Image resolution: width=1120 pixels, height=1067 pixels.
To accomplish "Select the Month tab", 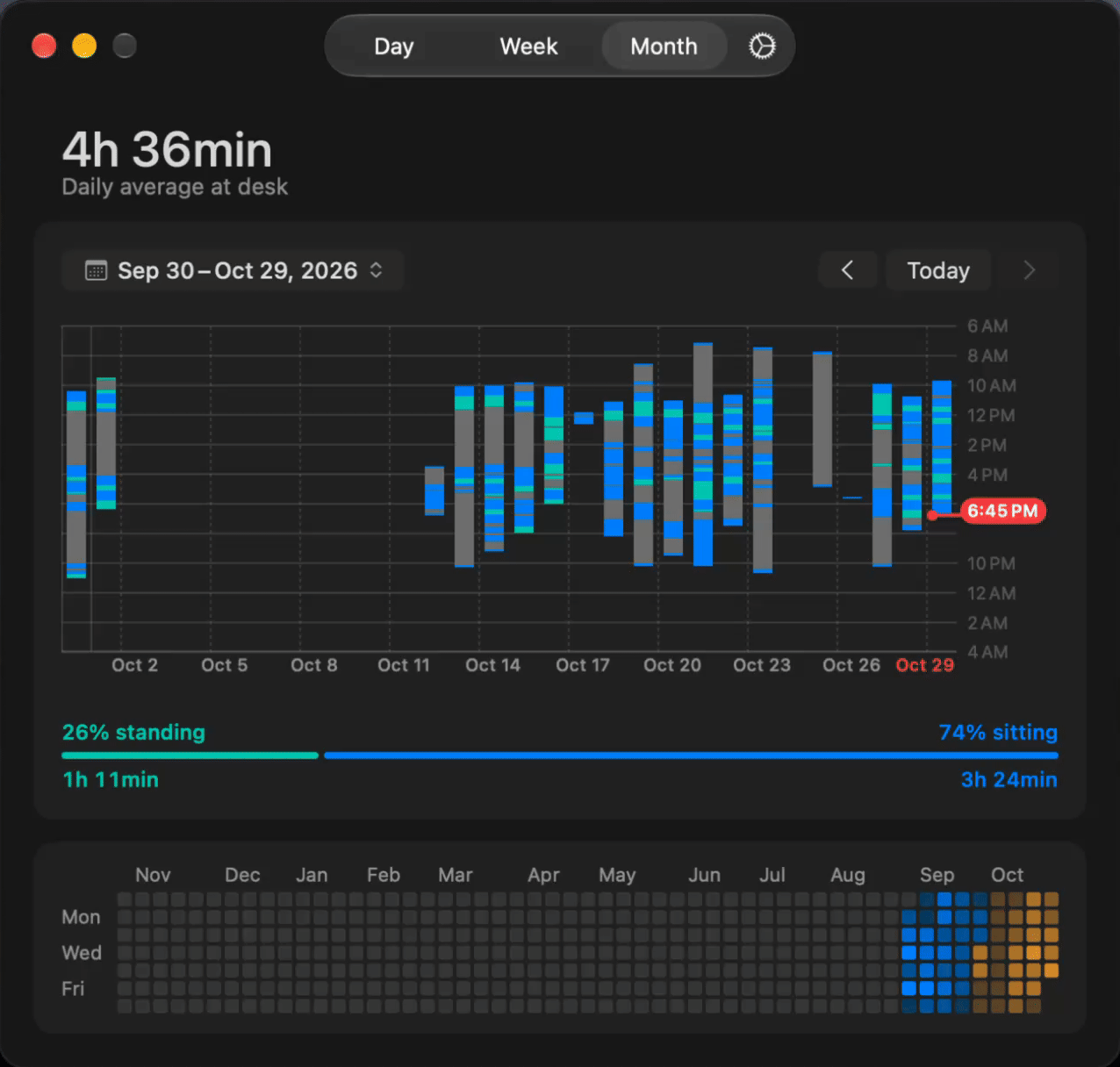I will [x=664, y=47].
